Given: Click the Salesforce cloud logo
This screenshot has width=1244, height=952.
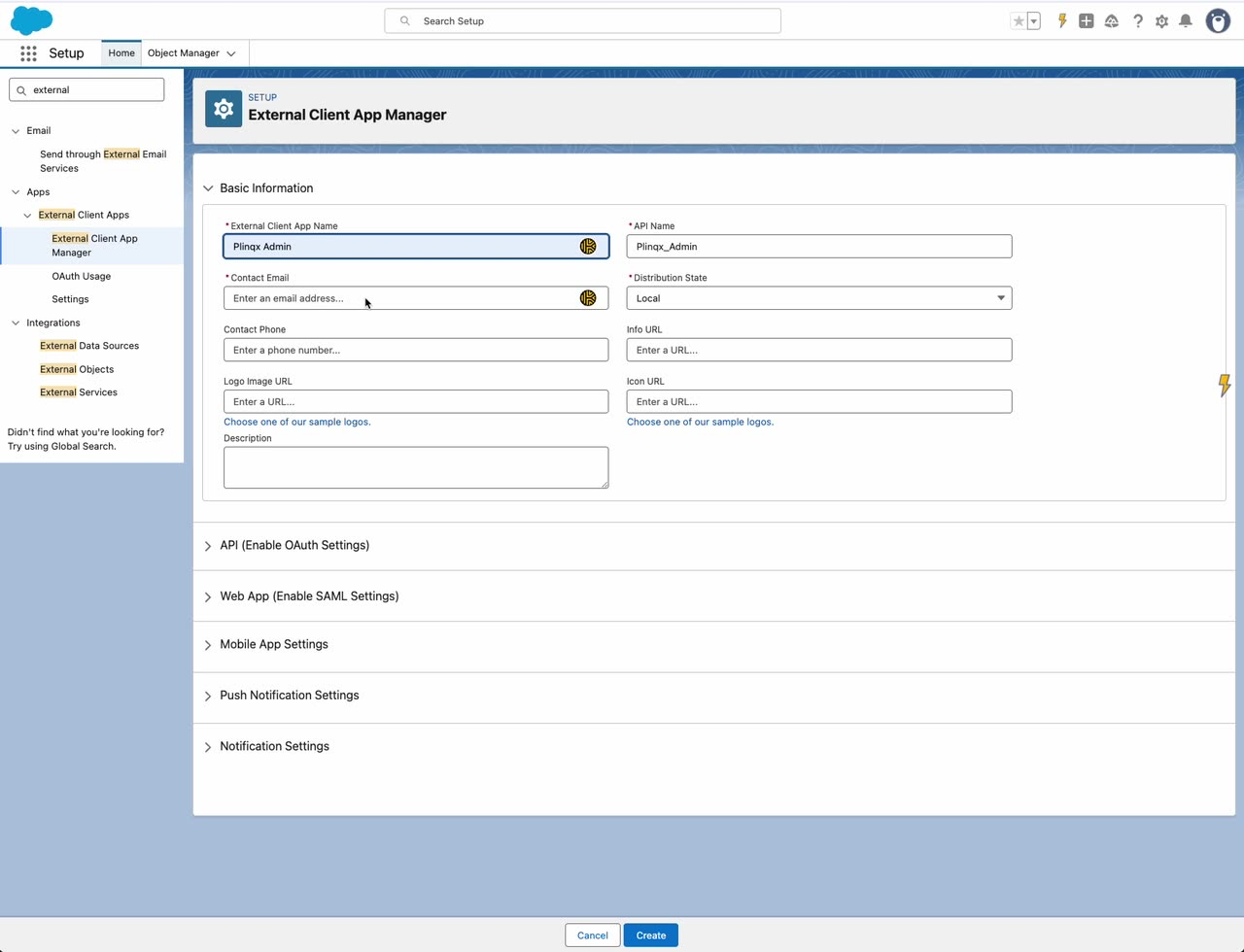Looking at the screenshot, I should [x=31, y=19].
